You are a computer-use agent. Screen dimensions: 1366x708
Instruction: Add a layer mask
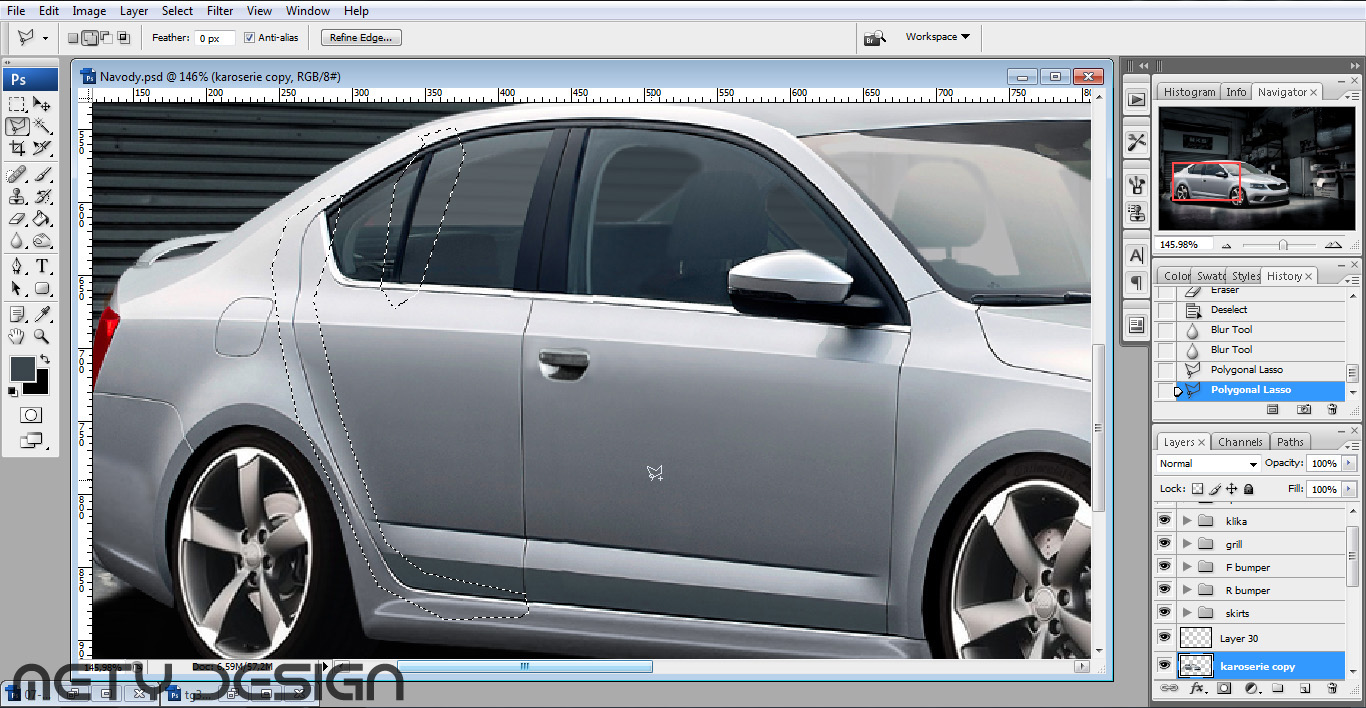pos(1223,688)
